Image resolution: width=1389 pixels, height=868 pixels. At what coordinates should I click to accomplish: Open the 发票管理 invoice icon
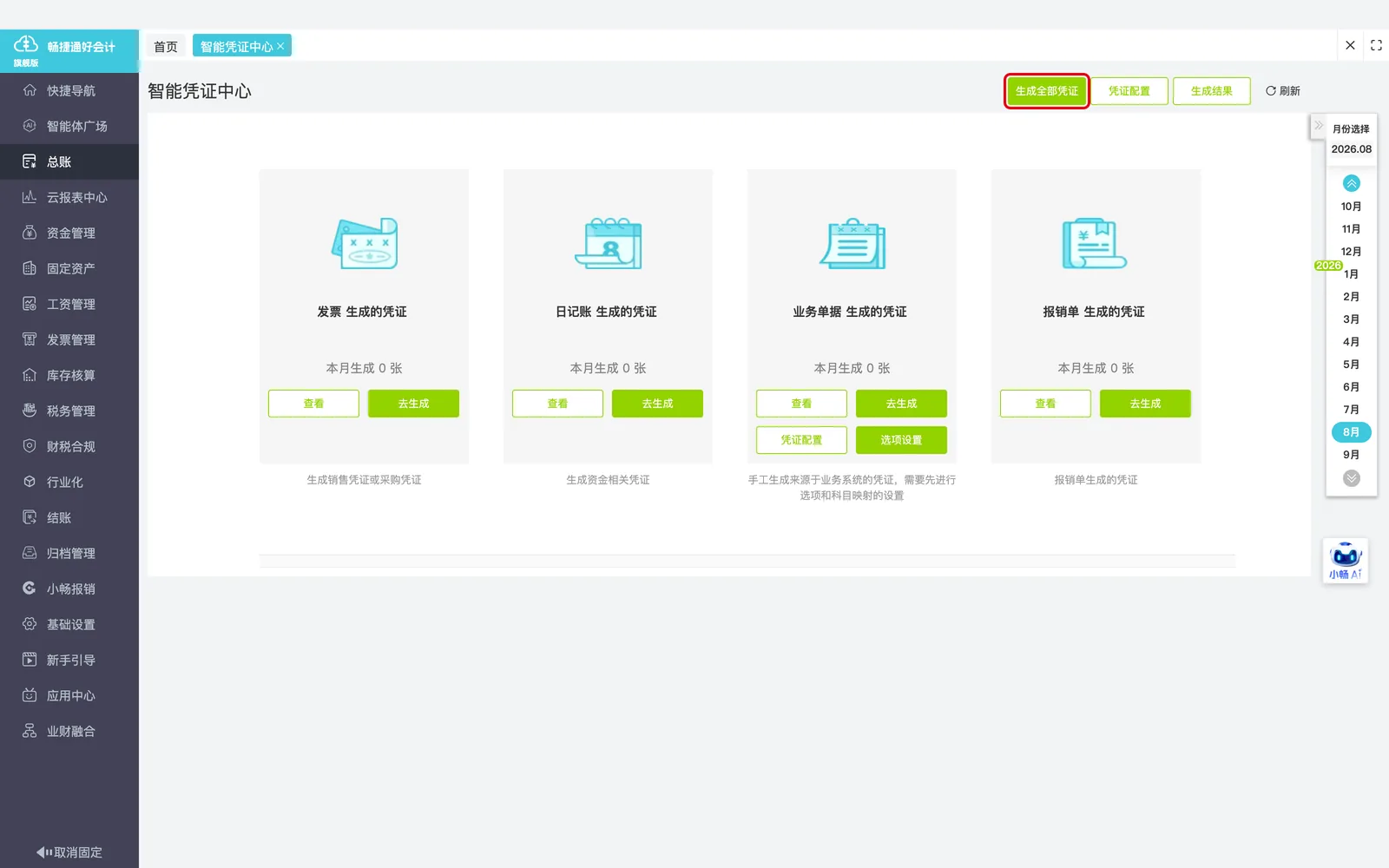(30, 339)
